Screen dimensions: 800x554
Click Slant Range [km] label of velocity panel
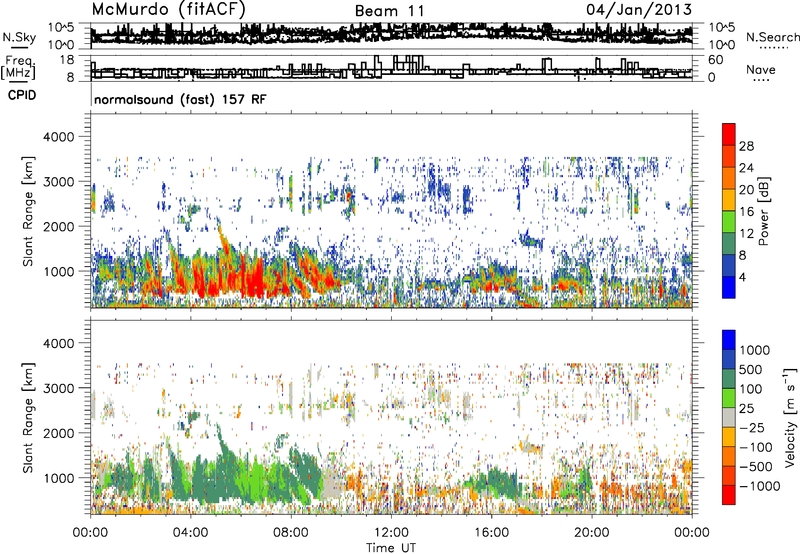(28, 418)
